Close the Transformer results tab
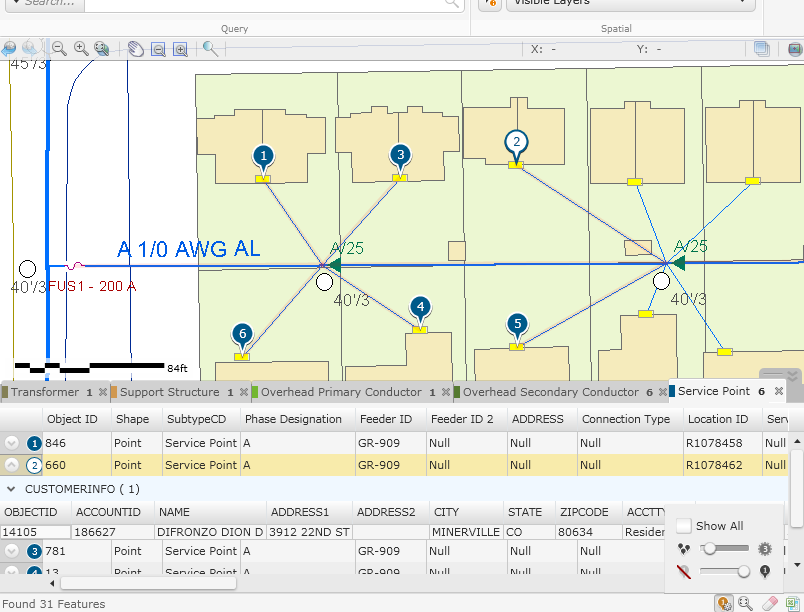This screenshot has width=804, height=612. (x=103, y=393)
